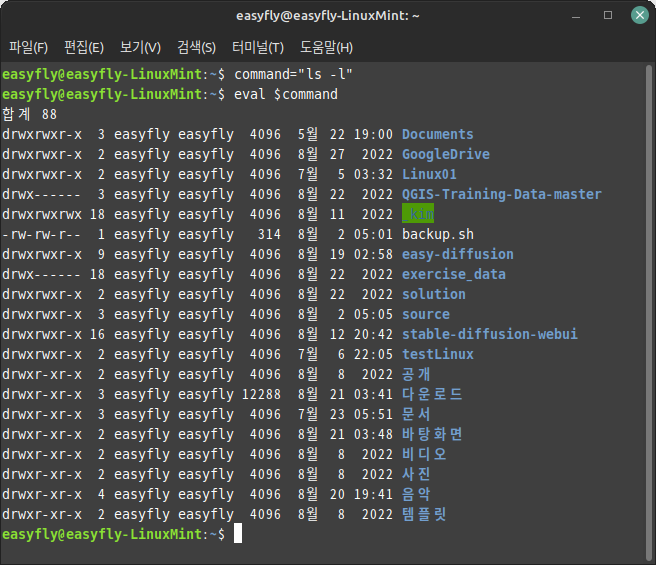Viewport: 656px width, 565px height.
Task: Click the drwxrwxrwx permissions string
Action: 42,214
